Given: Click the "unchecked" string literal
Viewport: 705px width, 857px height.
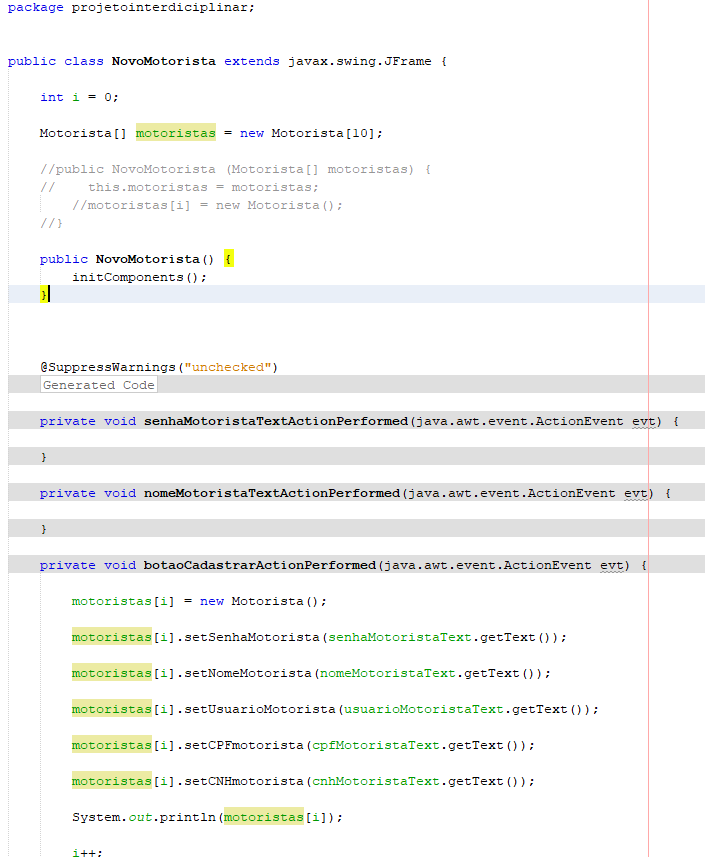Looking at the screenshot, I should tap(228, 367).
